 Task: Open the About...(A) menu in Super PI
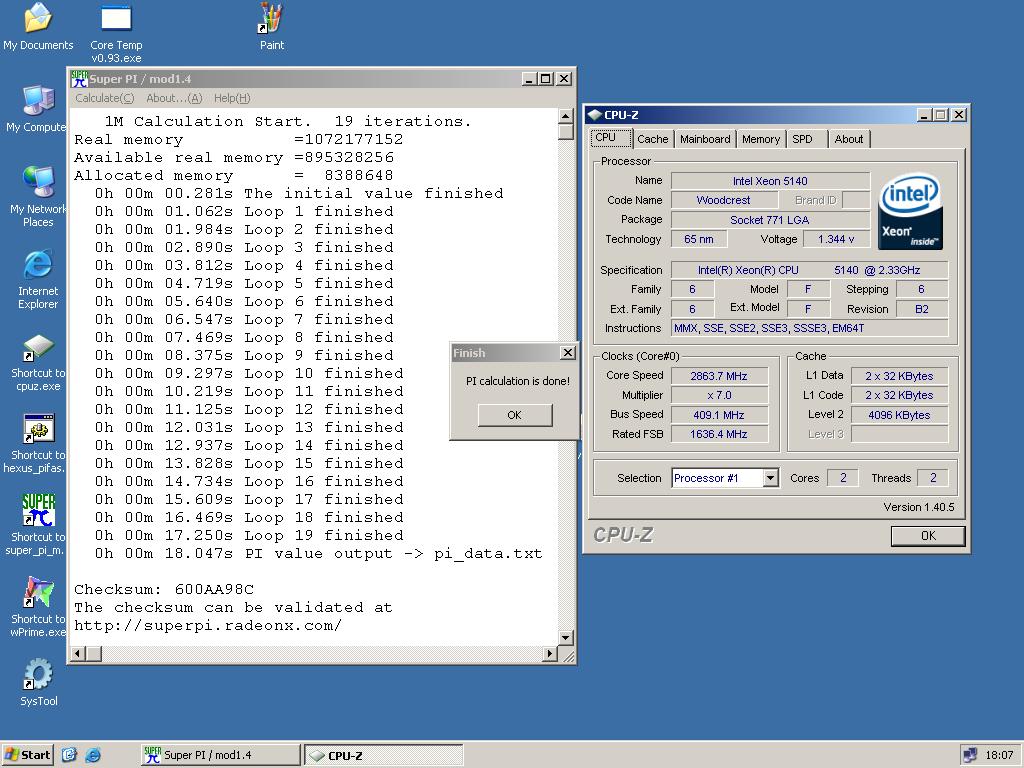click(174, 98)
